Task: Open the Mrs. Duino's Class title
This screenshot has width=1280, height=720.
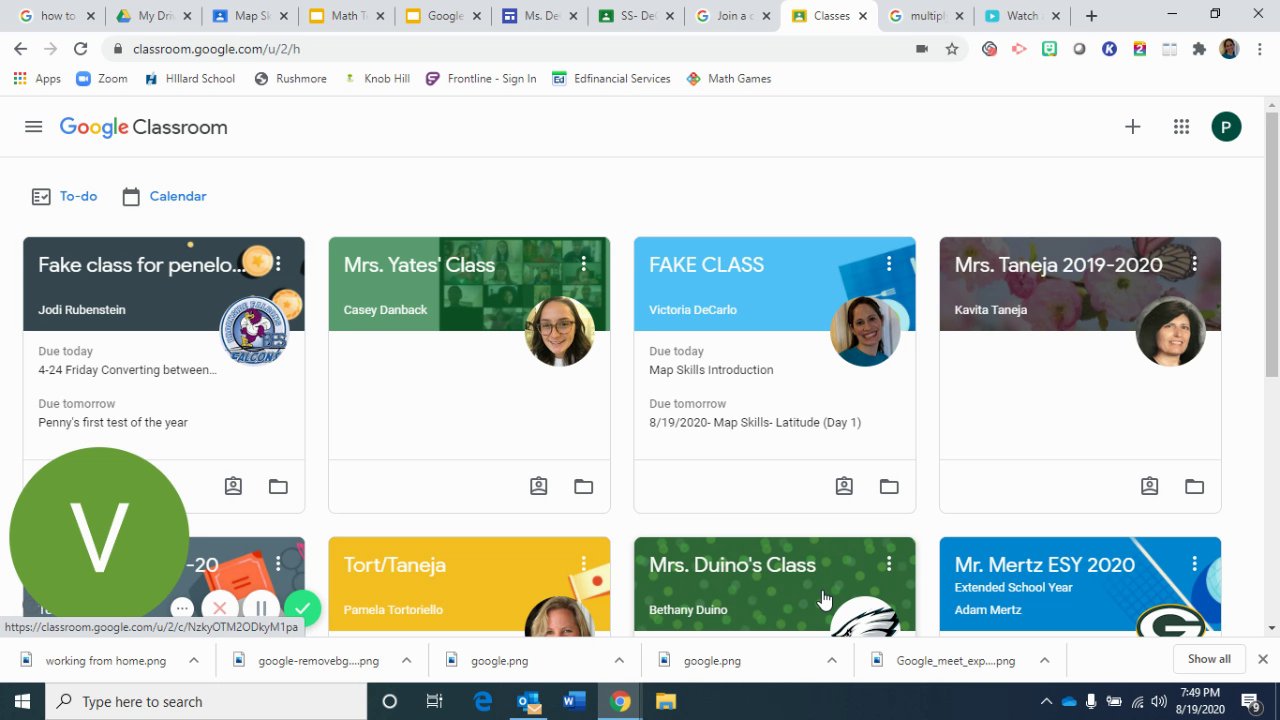Action: [x=732, y=565]
